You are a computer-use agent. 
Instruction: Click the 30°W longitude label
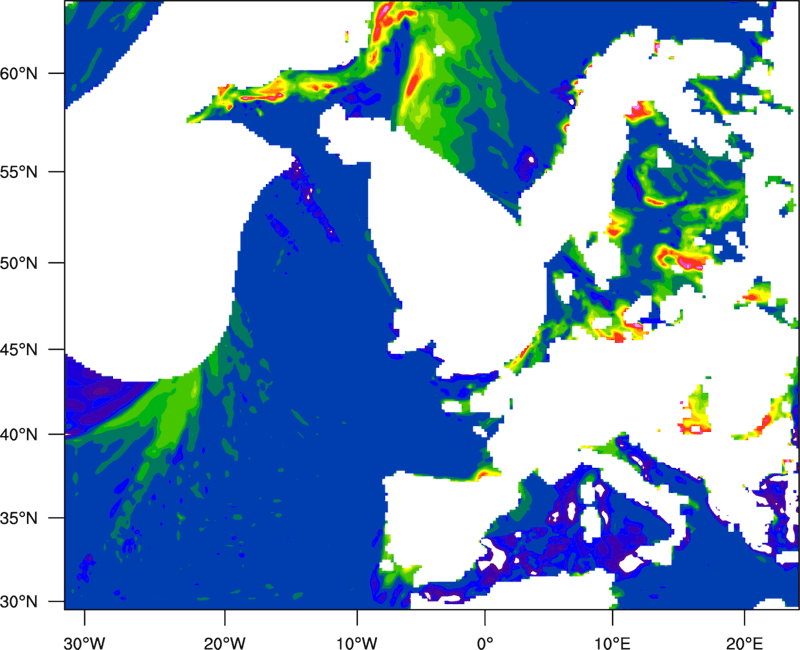pos(85,642)
